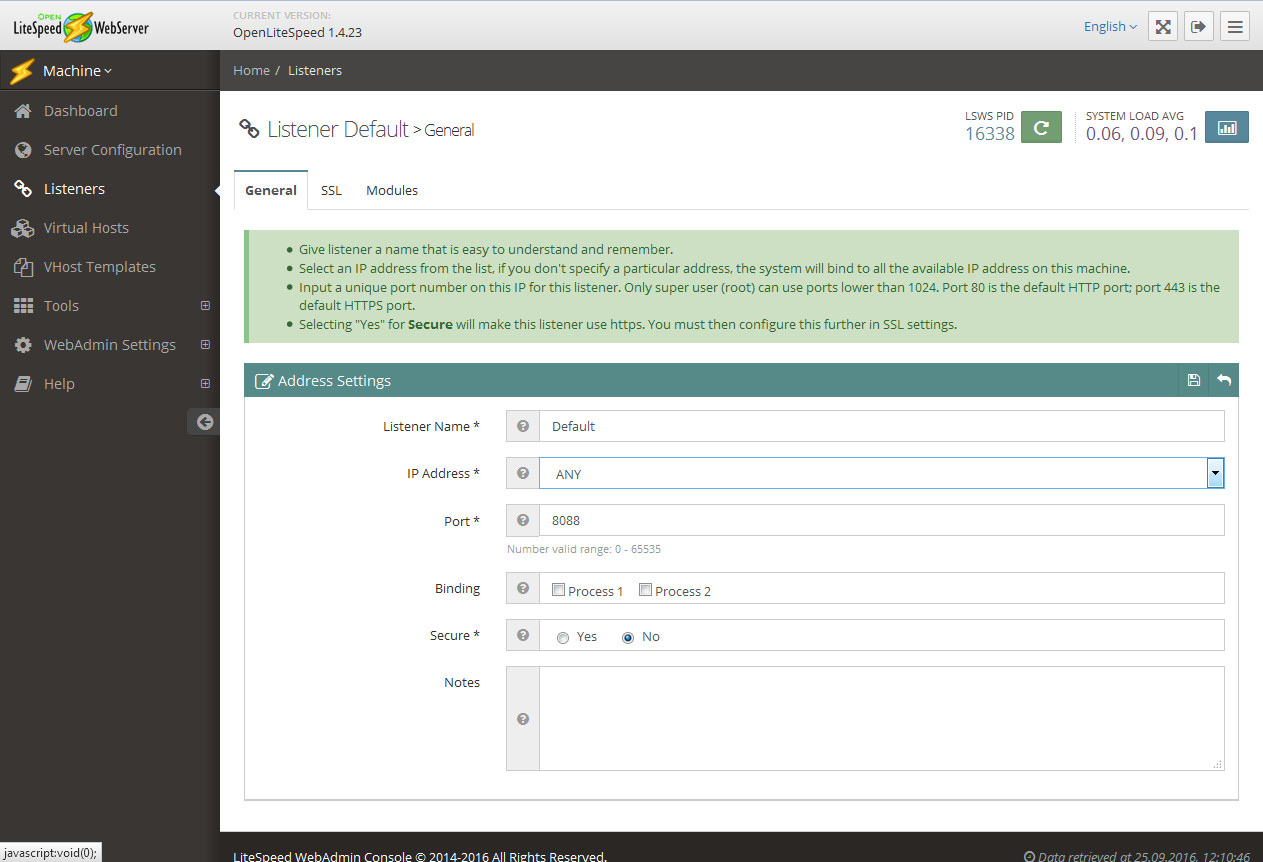The image size is (1263, 862).
Task: Click the Listeners breadcrumb
Action: coord(315,70)
